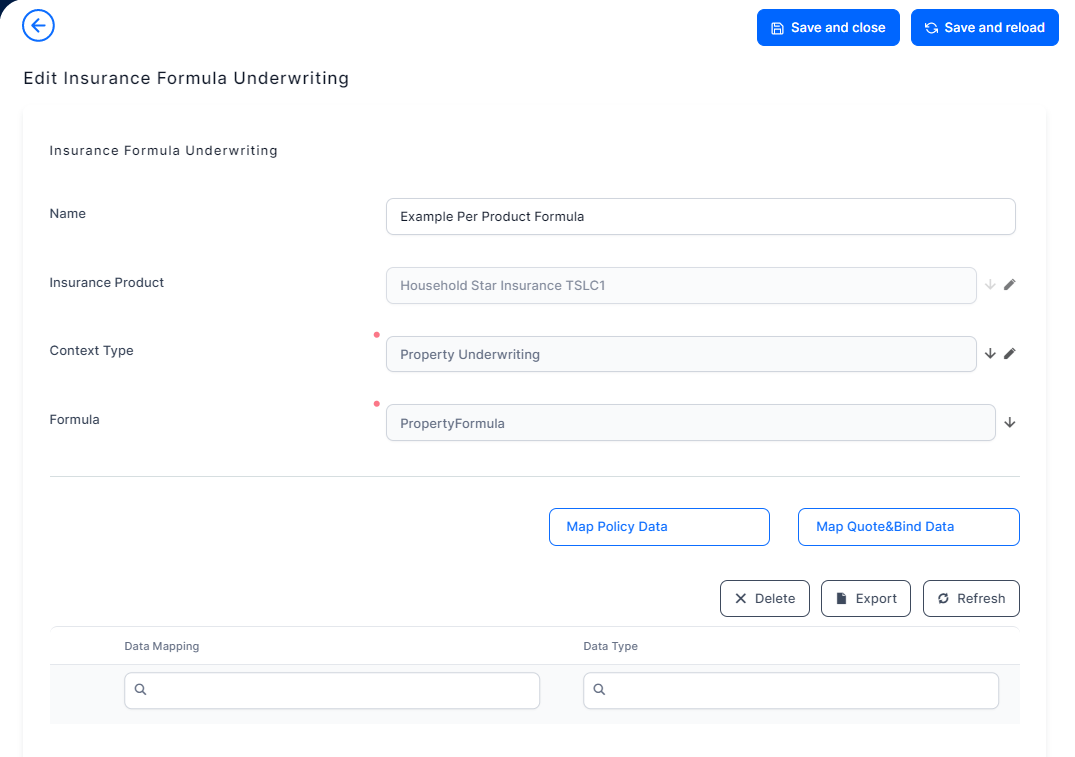The width and height of the screenshot is (1075, 757).
Task: Refresh the data mapping grid
Action: pyautogui.click(x=971, y=599)
